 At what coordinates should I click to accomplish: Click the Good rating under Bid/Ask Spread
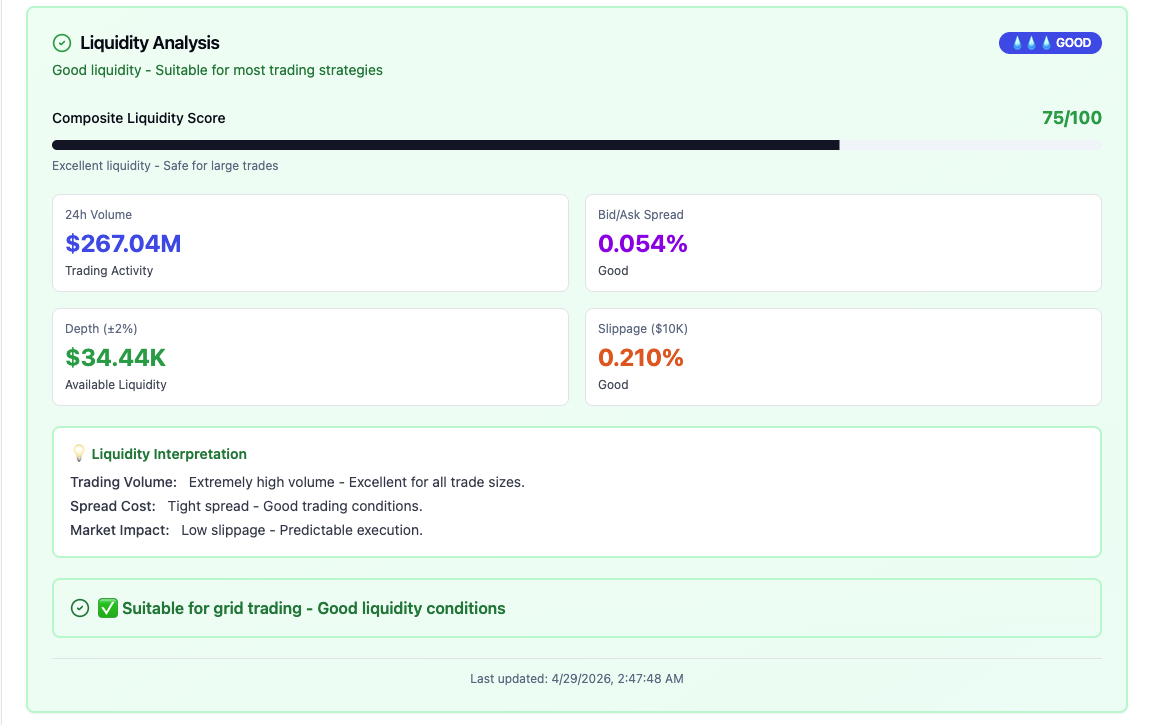coord(613,271)
